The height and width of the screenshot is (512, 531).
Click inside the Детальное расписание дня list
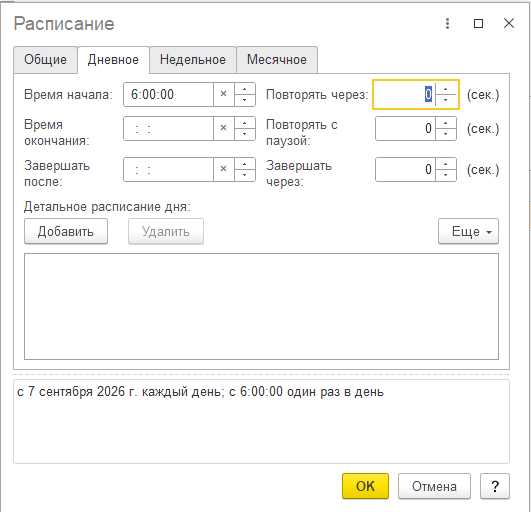(261, 306)
